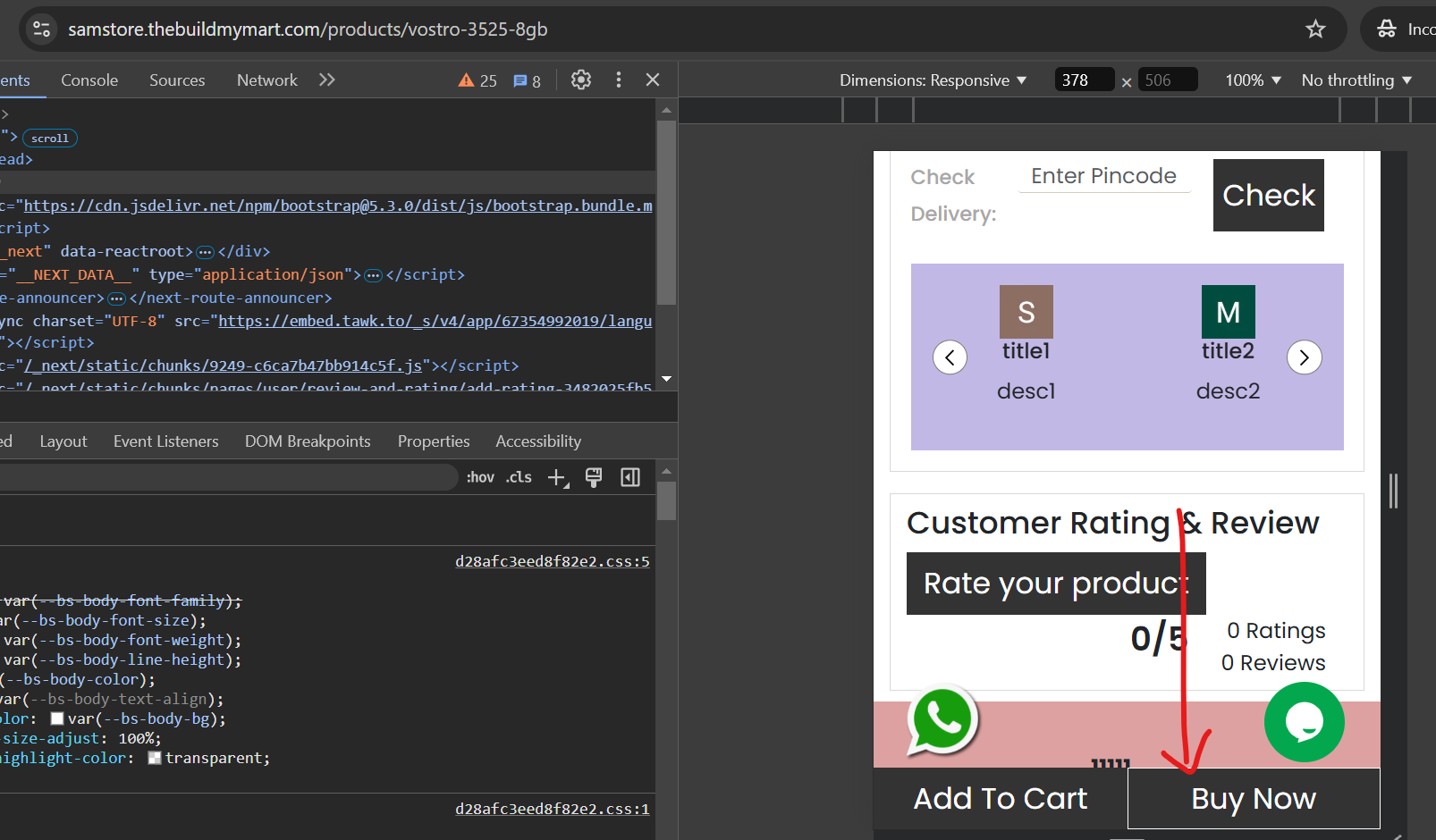Image resolution: width=1436 pixels, height=840 pixels.
Task: Click scroll-up arrow of the Elements tree scrollbar
Action: click(x=666, y=110)
